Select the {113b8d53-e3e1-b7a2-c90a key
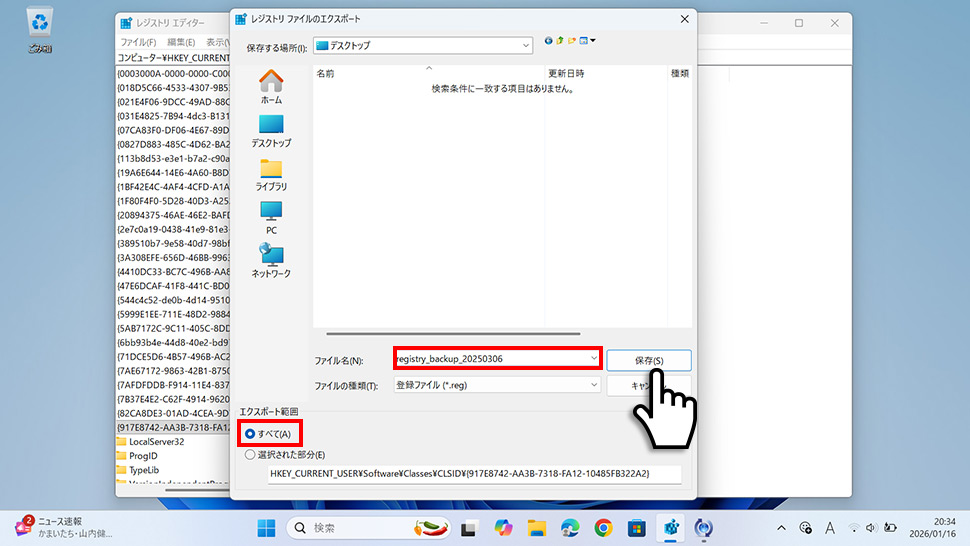The image size is (970, 546). tap(173, 158)
